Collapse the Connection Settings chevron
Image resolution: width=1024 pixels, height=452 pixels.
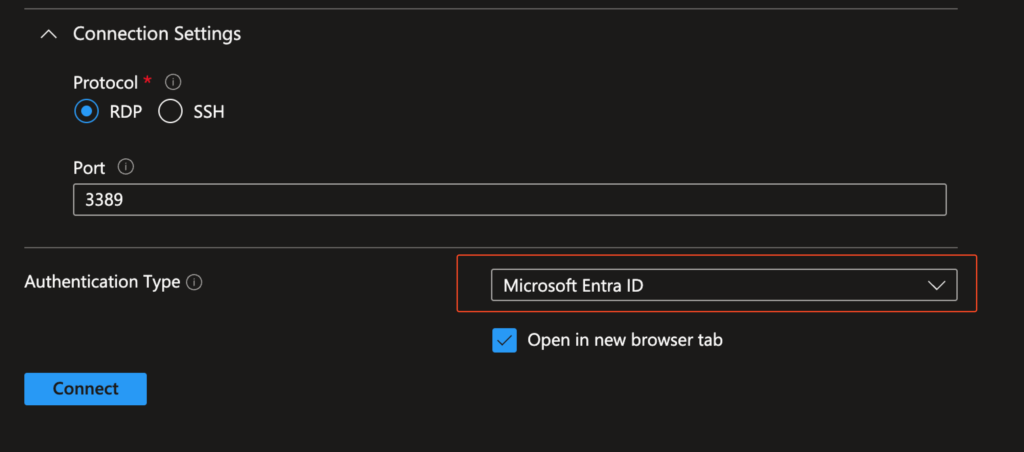coord(47,34)
